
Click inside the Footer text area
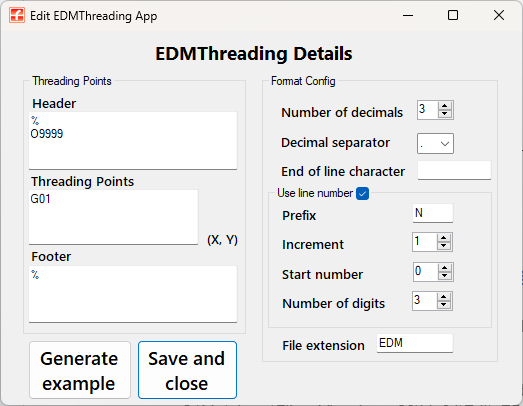133,294
